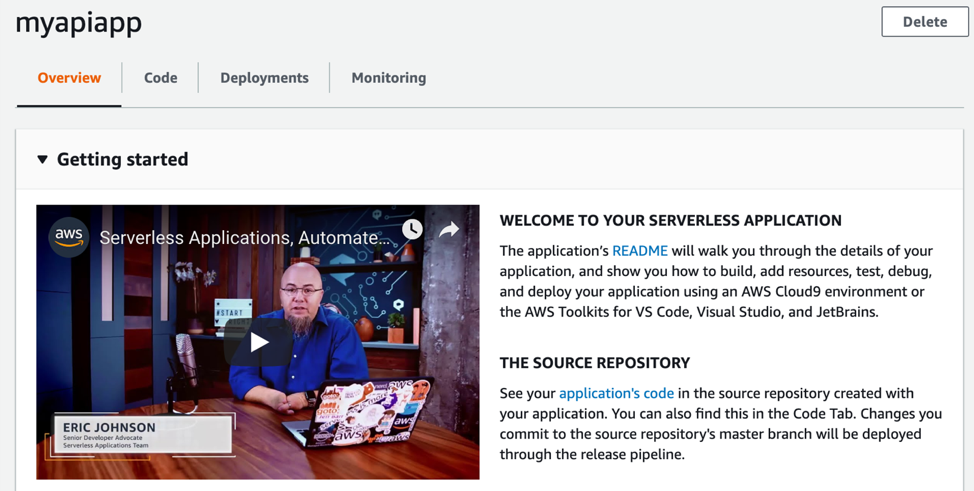Image resolution: width=974 pixels, height=491 pixels.
Task: Follow the application's code link
Action: 616,393
